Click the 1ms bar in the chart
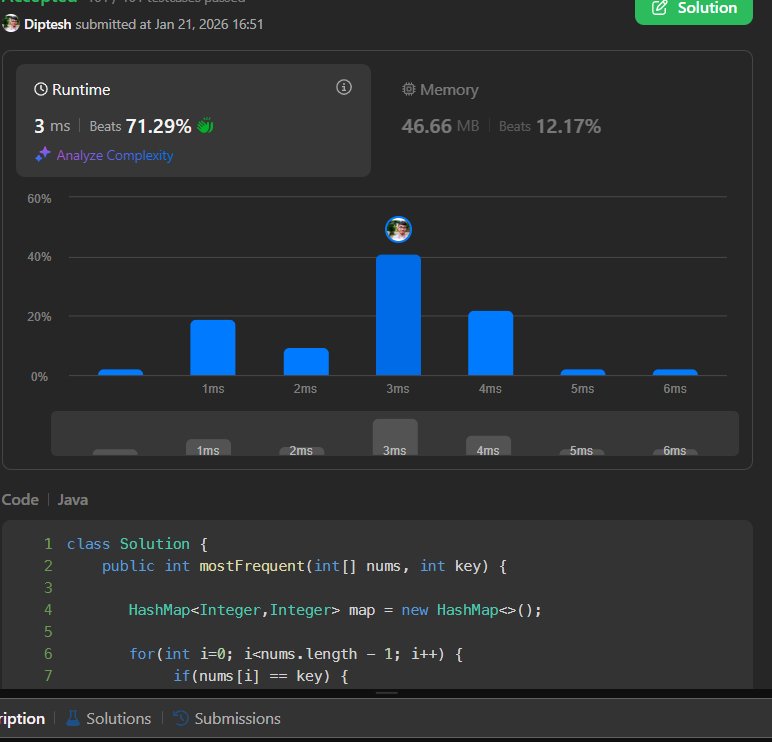 pyautogui.click(x=213, y=348)
